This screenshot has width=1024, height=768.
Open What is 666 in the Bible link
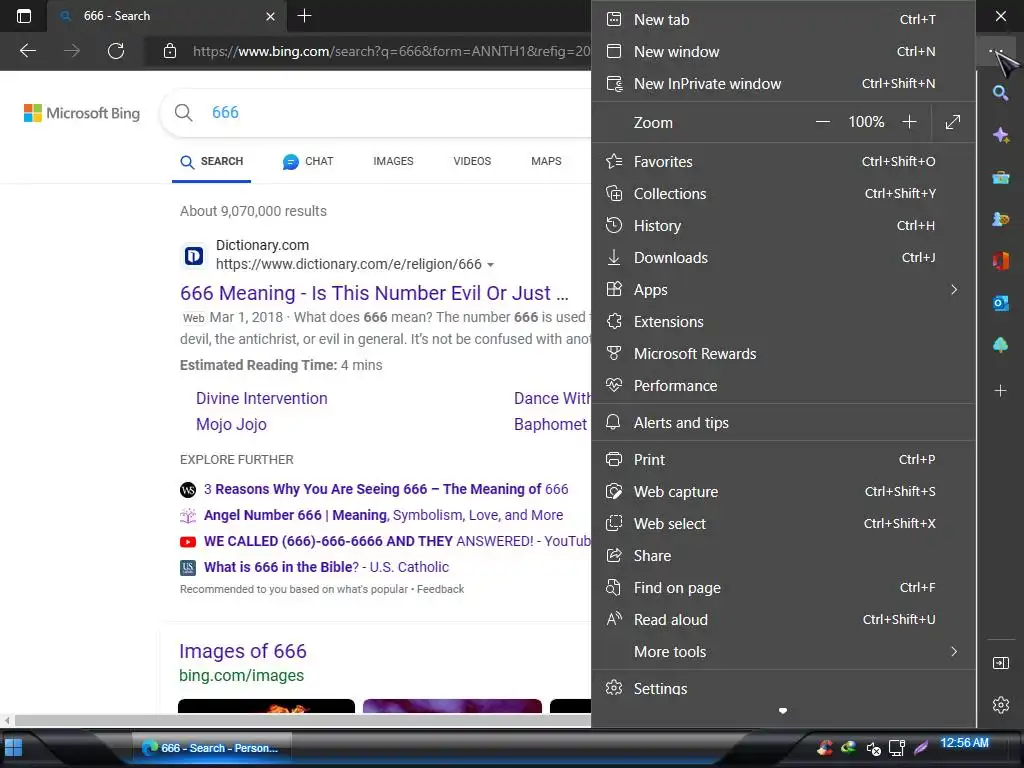[327, 568]
